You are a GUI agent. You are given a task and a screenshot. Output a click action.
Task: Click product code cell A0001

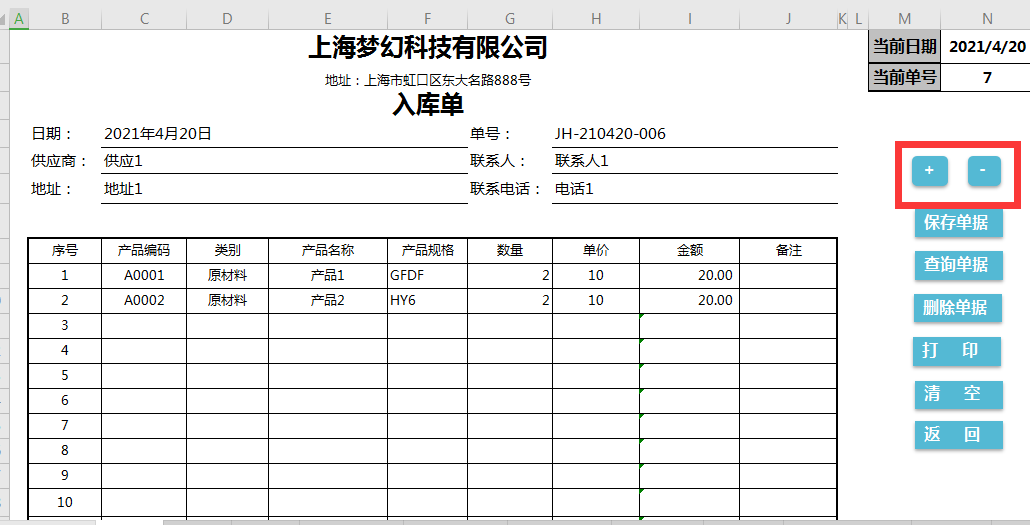click(144, 275)
